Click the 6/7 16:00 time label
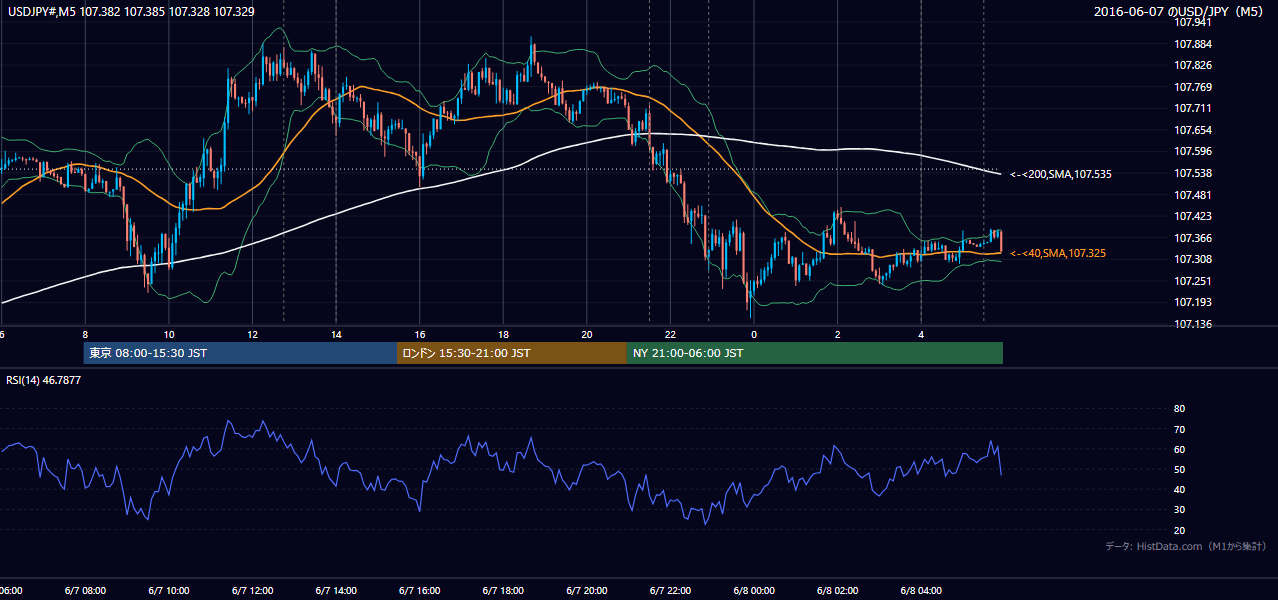The width and height of the screenshot is (1278, 600). (420, 590)
